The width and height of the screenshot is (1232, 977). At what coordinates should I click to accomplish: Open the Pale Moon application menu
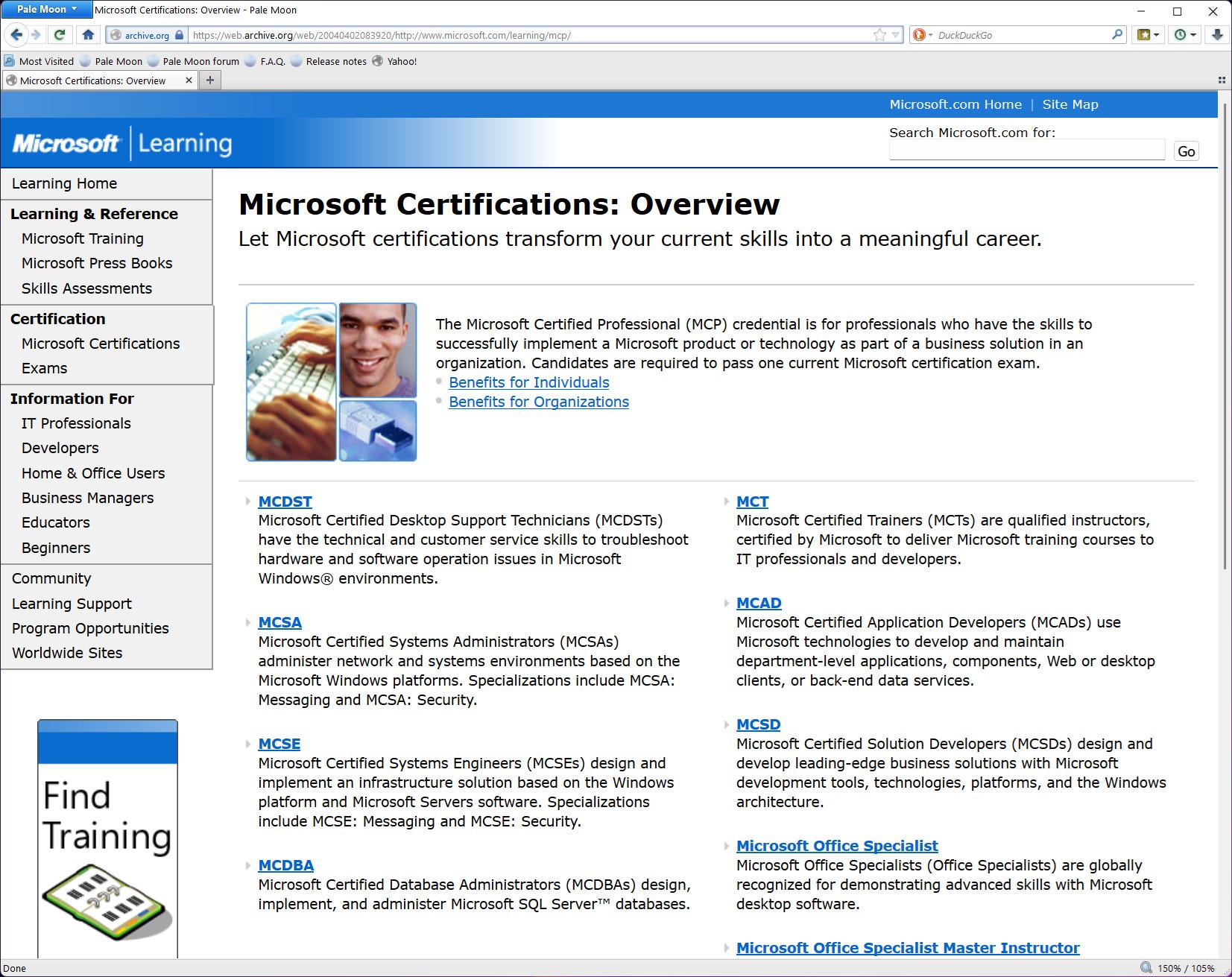pyautogui.click(x=46, y=9)
